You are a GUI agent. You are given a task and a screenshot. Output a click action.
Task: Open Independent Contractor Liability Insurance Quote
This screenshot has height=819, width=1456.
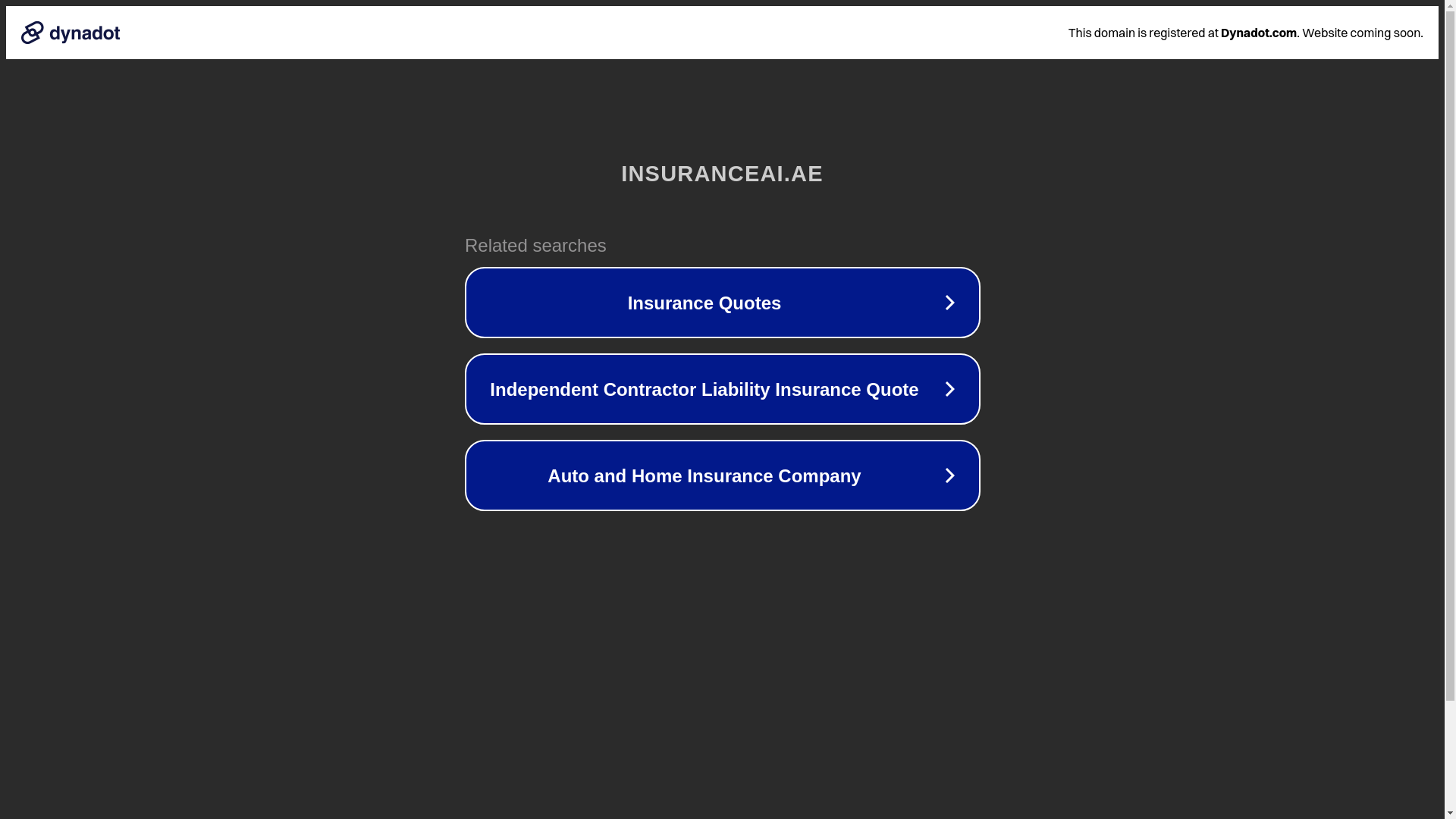point(722,389)
